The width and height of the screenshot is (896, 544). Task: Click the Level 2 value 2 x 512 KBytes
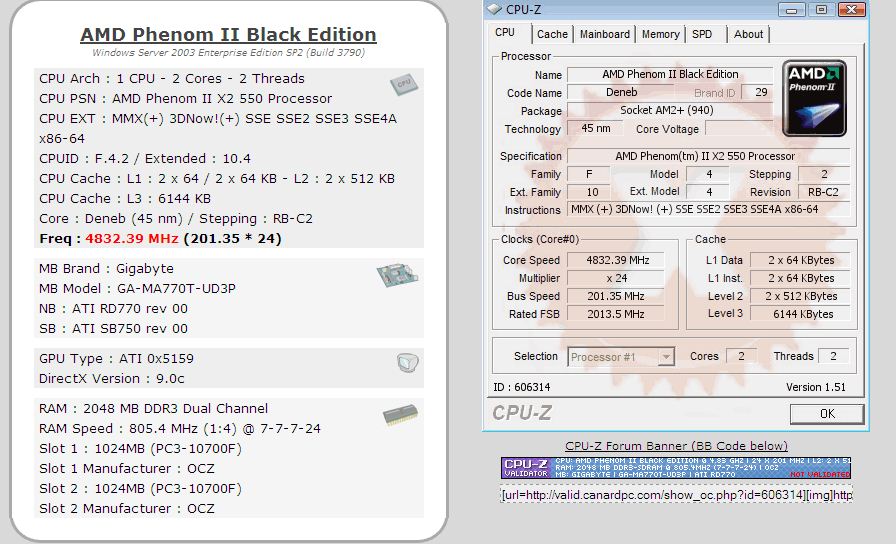tap(800, 296)
